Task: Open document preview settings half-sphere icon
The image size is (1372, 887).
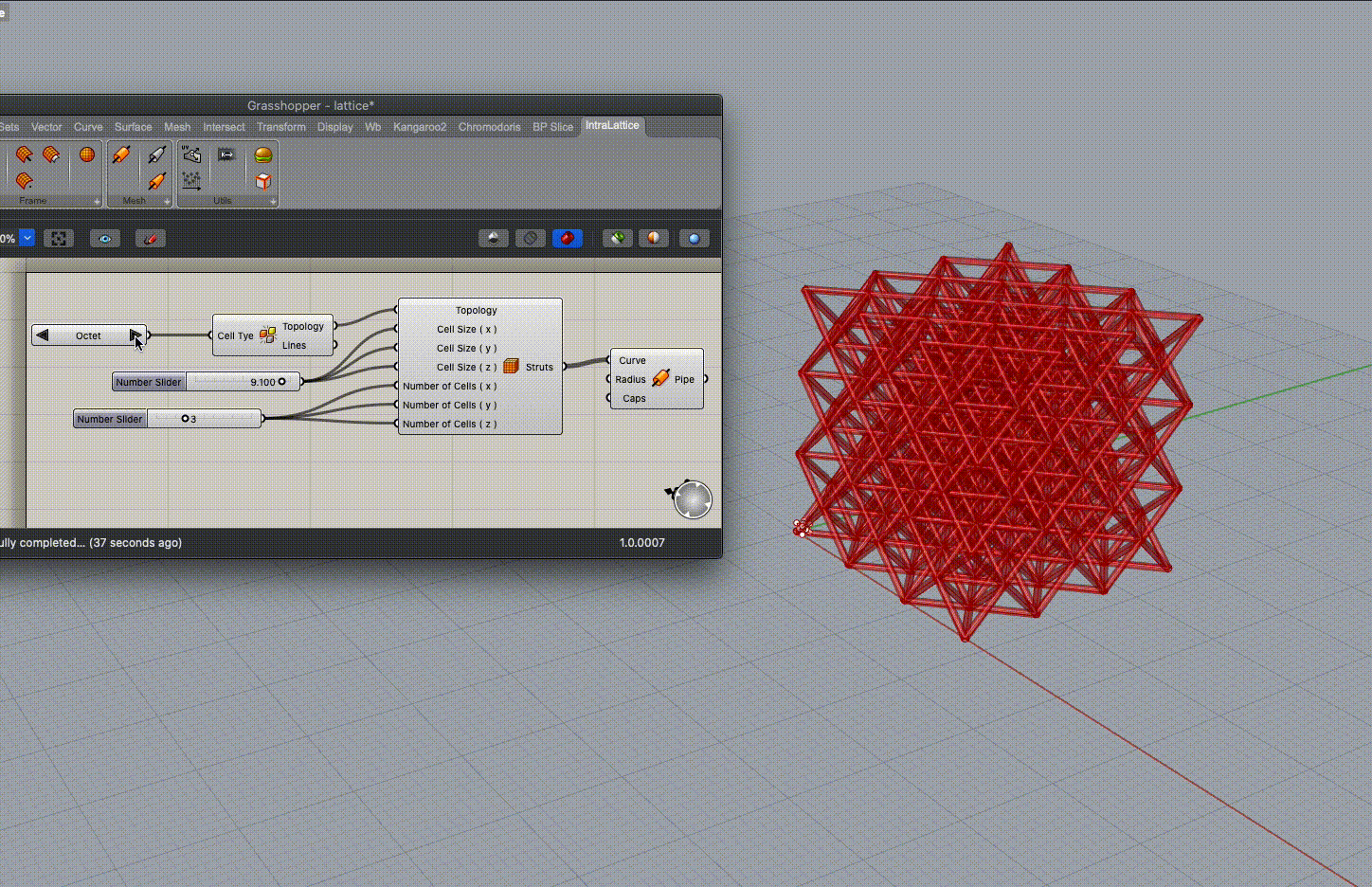Action: point(654,239)
